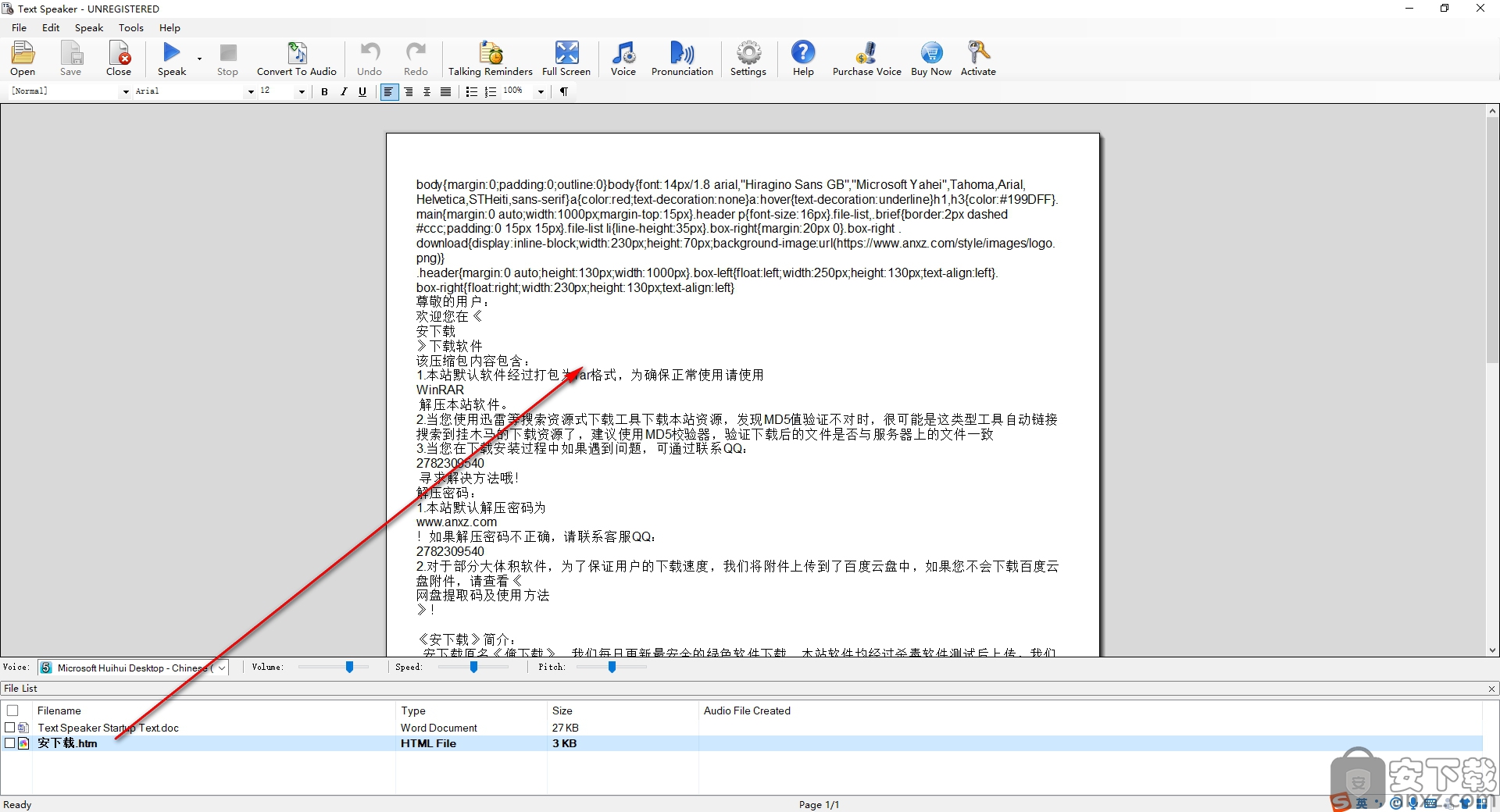Toggle Italic formatting
Viewport: 1500px width, 812px height.
tap(344, 91)
